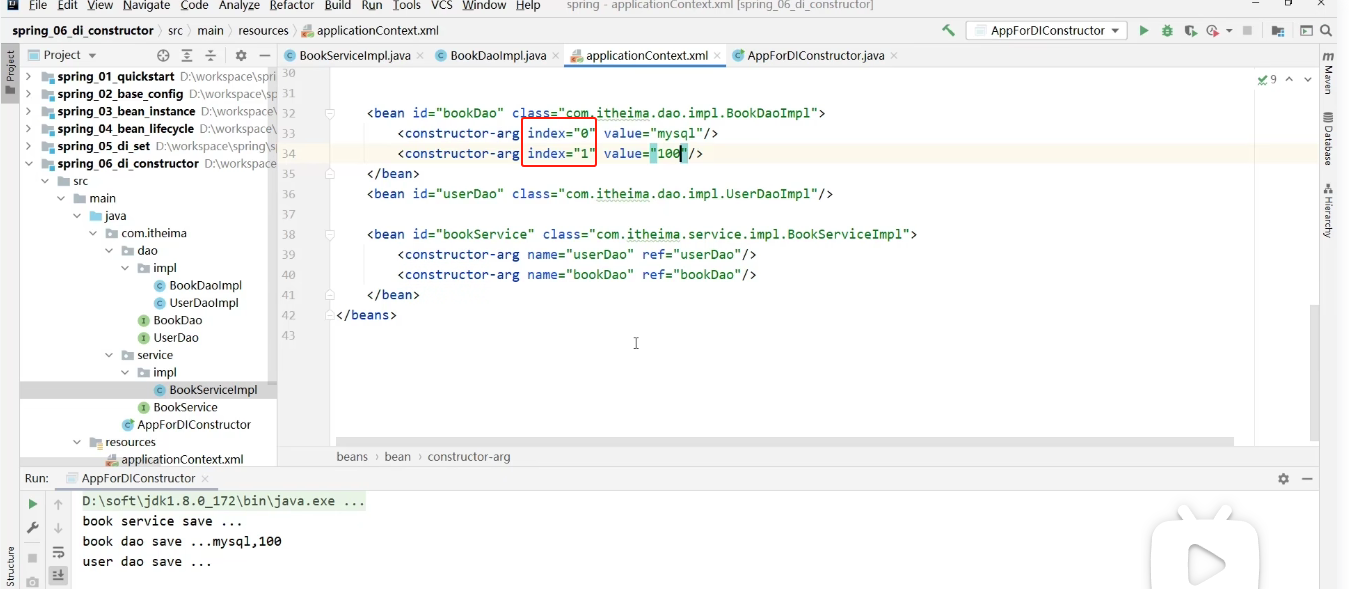Fold the bookService bean element in the gutter
The image size is (1349, 589).
pyautogui.click(x=329, y=234)
